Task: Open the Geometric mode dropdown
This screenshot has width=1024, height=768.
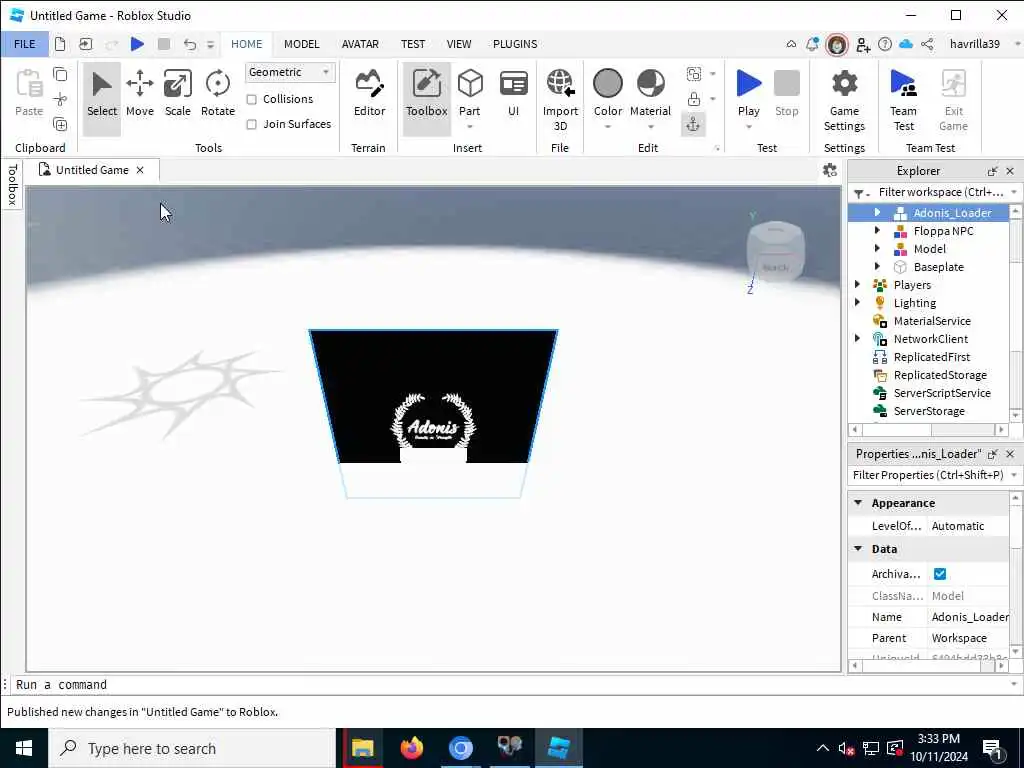Action: pos(290,72)
